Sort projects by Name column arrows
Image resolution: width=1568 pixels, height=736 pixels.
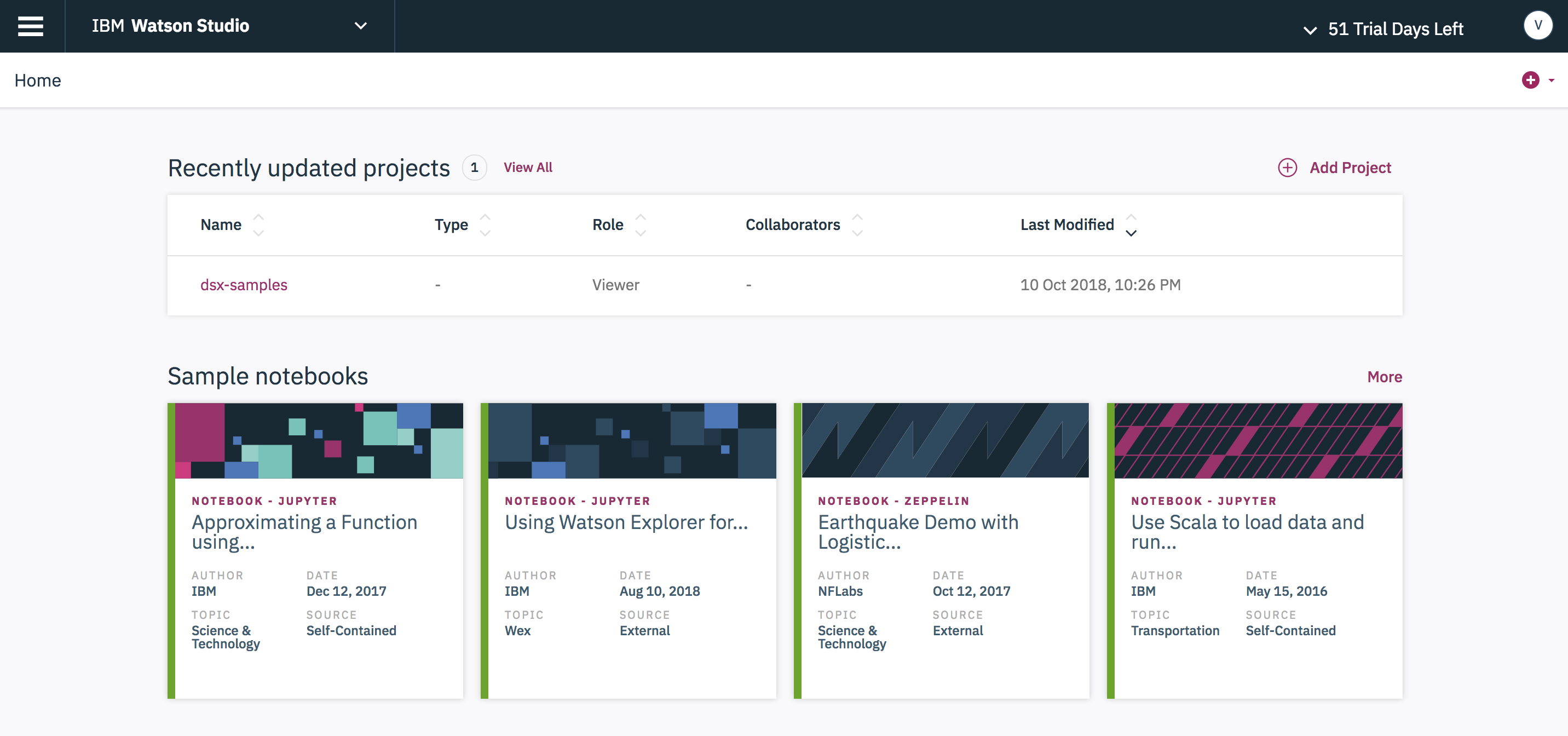[258, 225]
